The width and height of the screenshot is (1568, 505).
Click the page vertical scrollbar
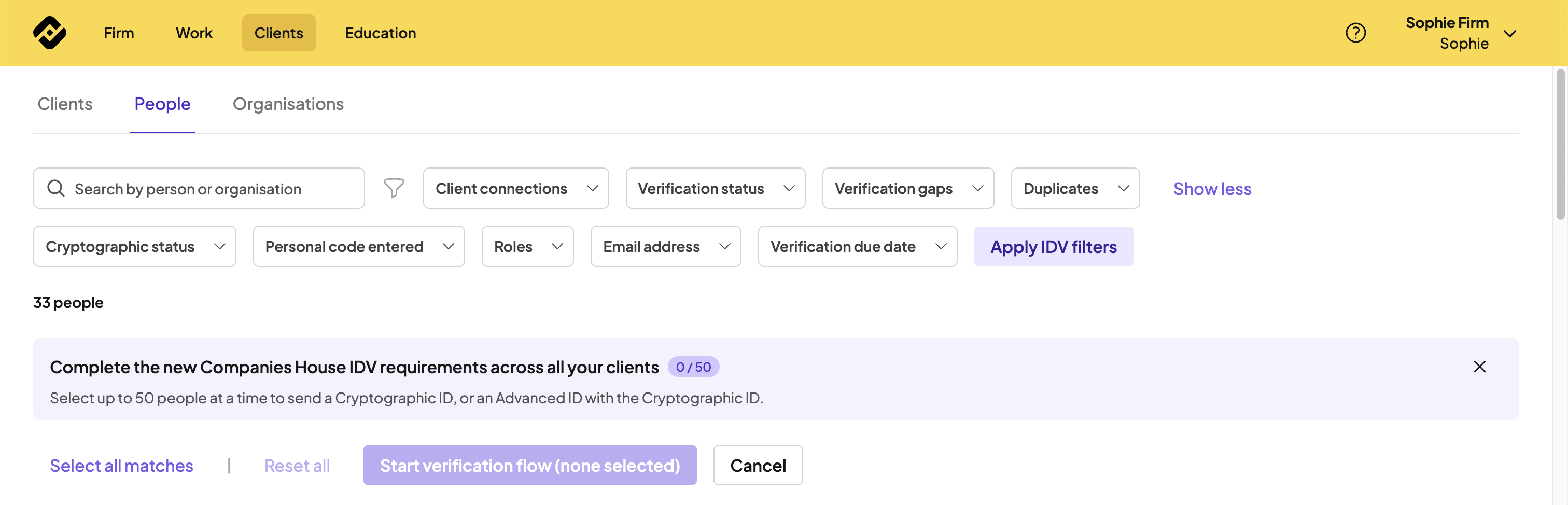pyautogui.click(x=1560, y=146)
